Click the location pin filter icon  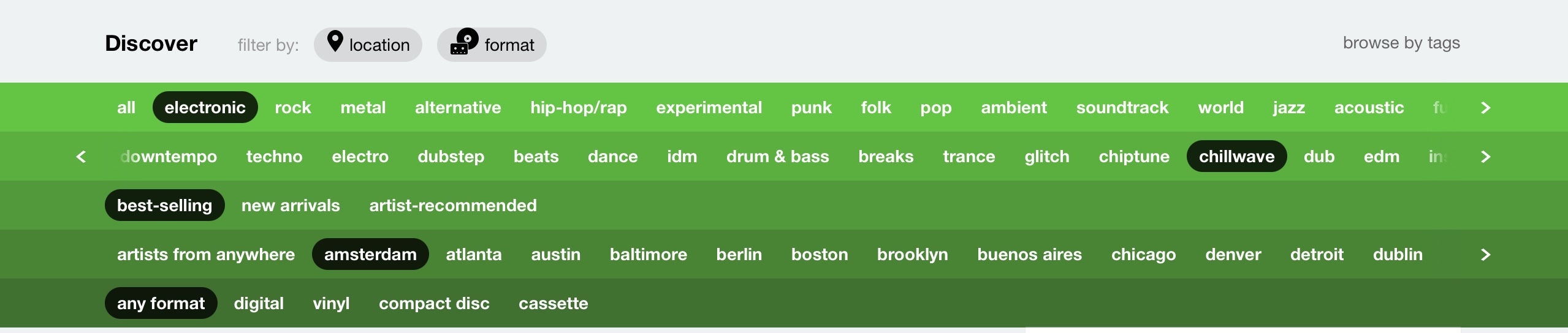335,42
